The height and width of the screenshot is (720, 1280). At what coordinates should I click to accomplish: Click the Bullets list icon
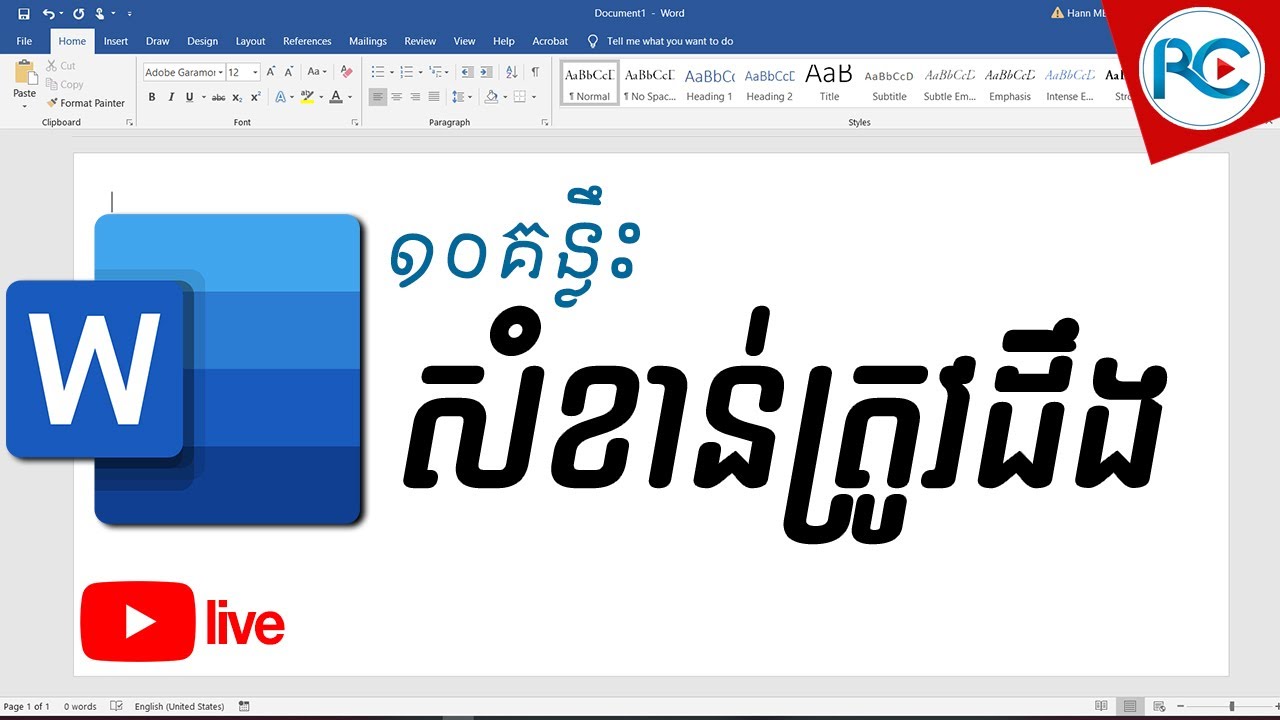point(378,72)
